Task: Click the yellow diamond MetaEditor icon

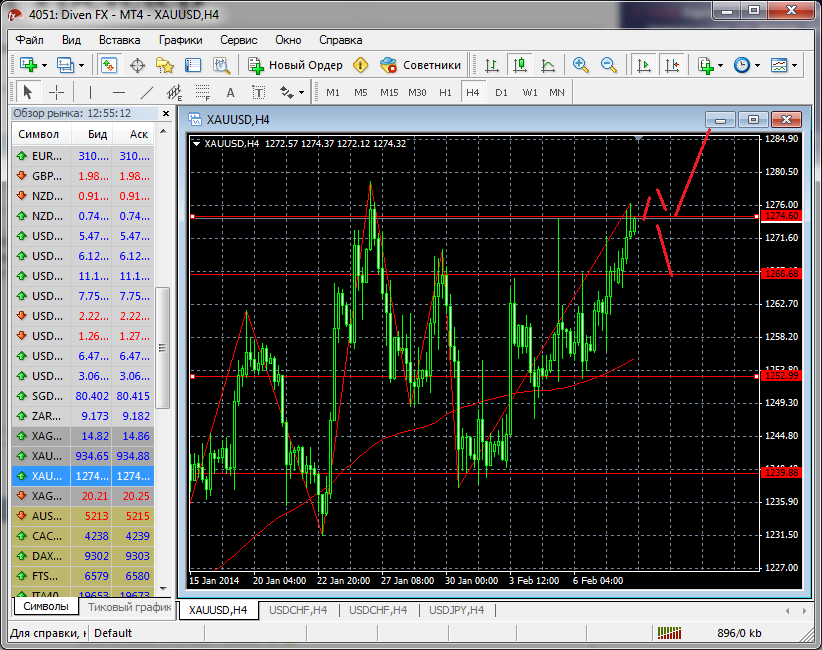Action: pos(361,65)
